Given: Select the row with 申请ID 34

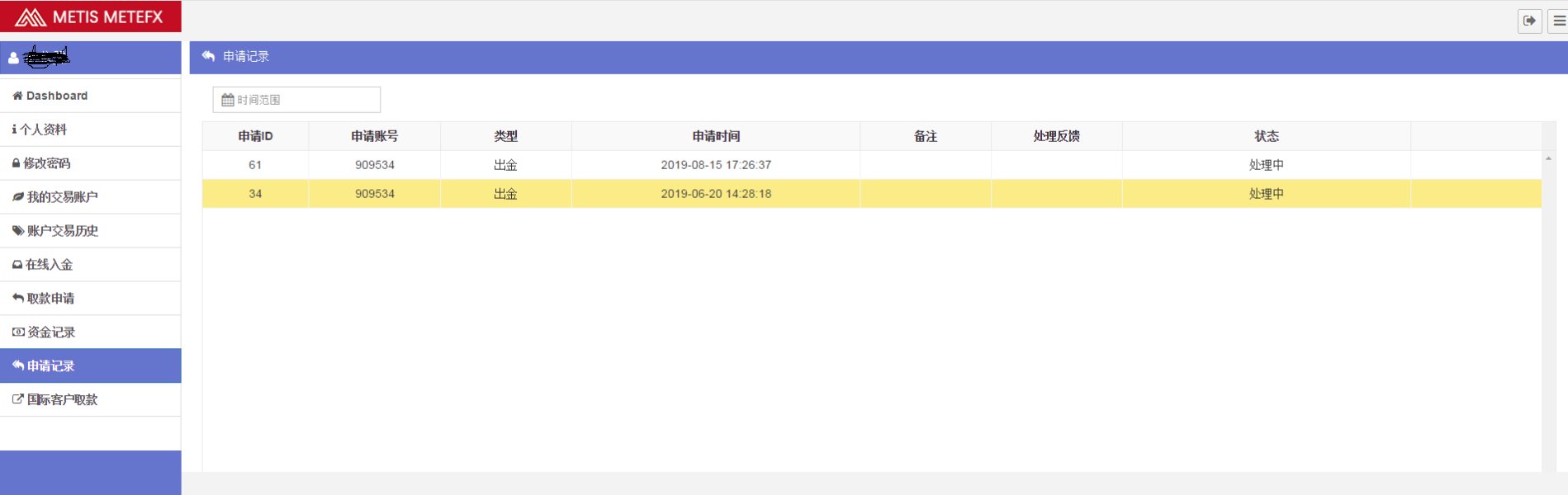Looking at the screenshot, I should (x=872, y=194).
